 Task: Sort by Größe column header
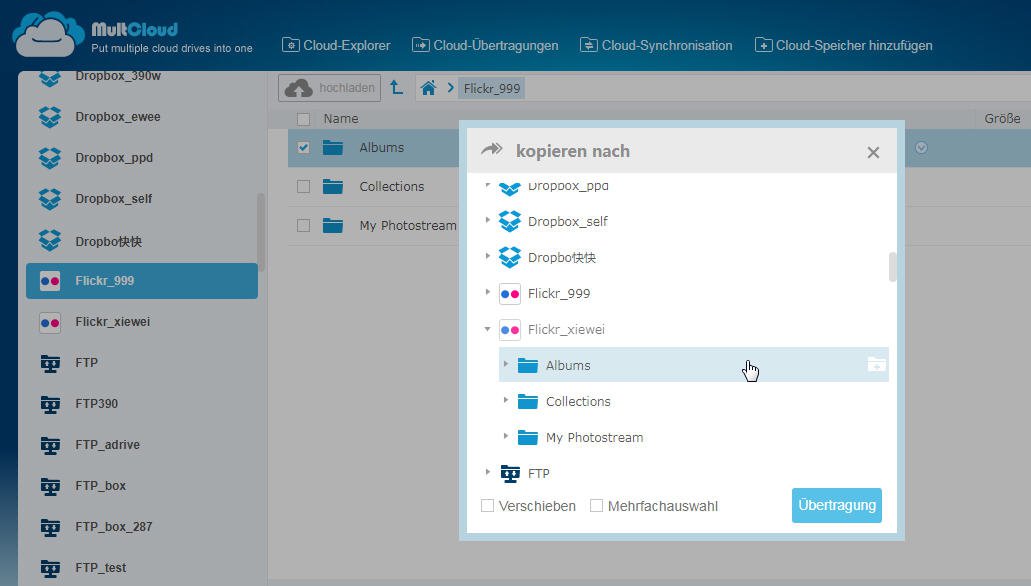1002,118
